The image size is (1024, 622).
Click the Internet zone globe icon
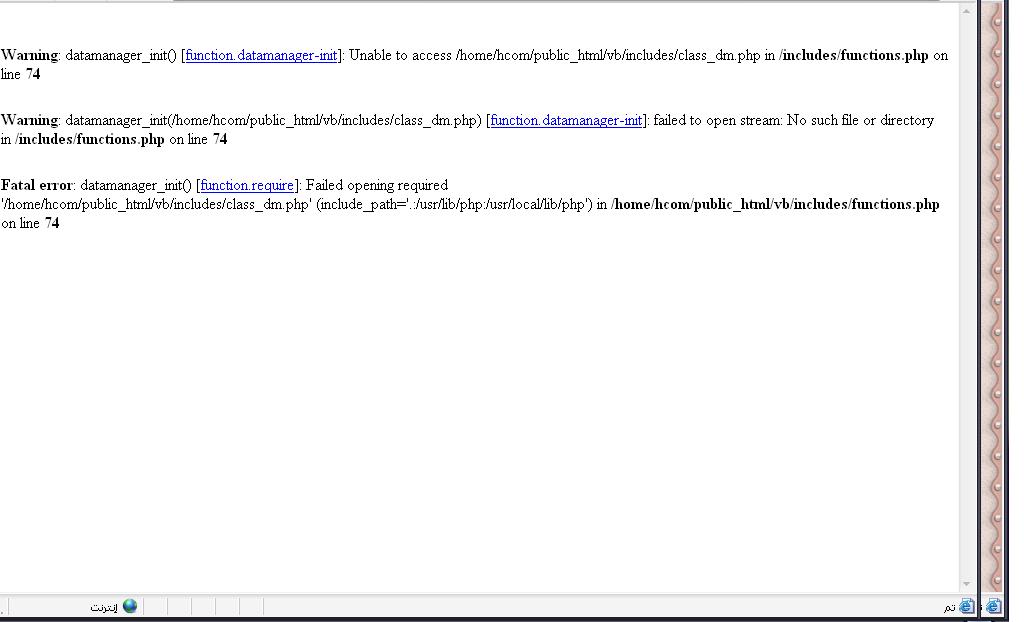coord(129,606)
